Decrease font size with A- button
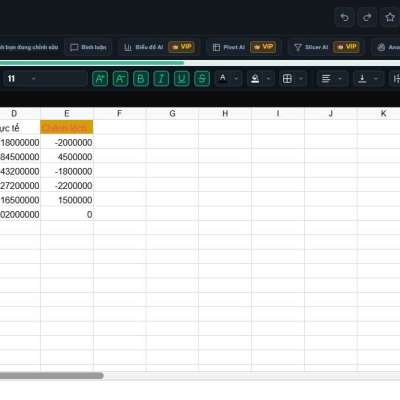 pos(120,79)
